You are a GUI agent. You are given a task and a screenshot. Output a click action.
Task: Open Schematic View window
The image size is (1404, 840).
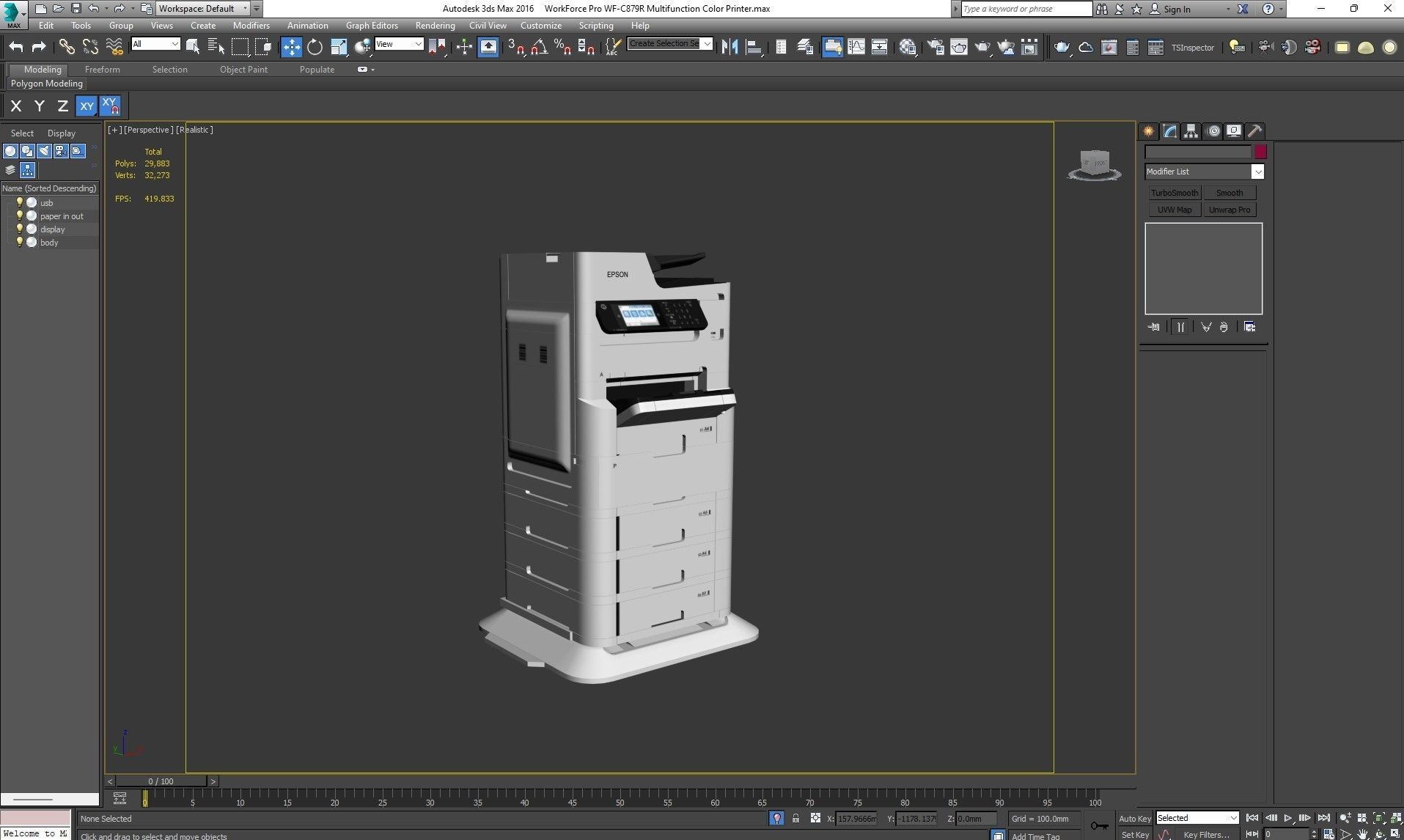click(880, 47)
